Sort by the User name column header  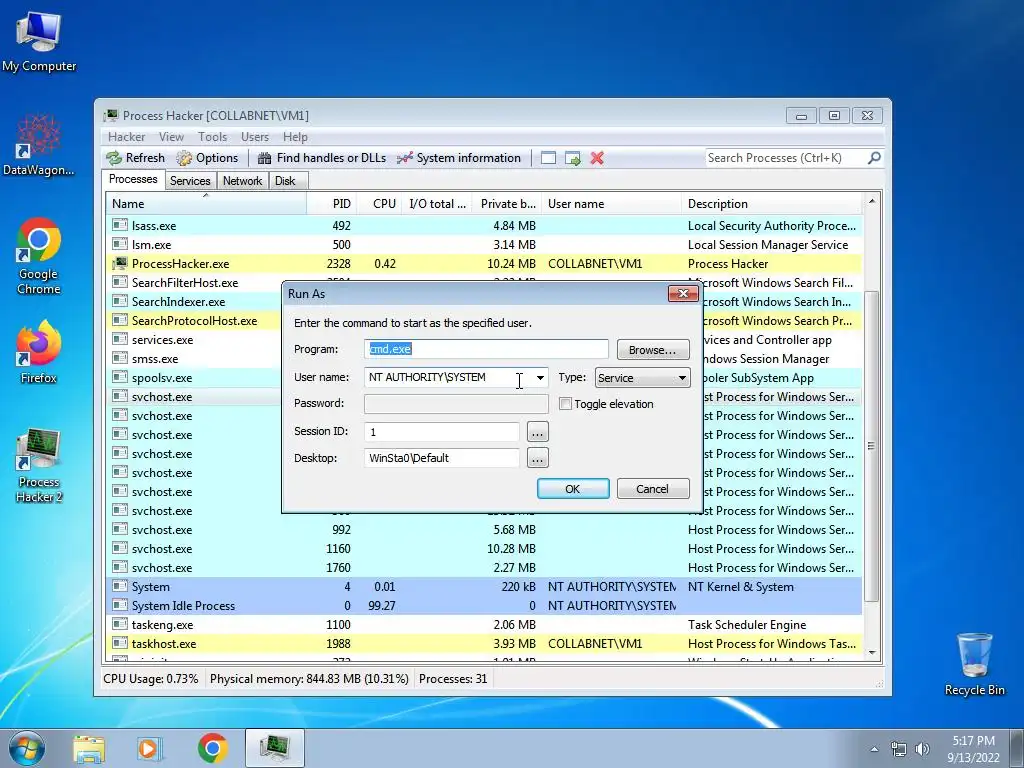click(611, 204)
